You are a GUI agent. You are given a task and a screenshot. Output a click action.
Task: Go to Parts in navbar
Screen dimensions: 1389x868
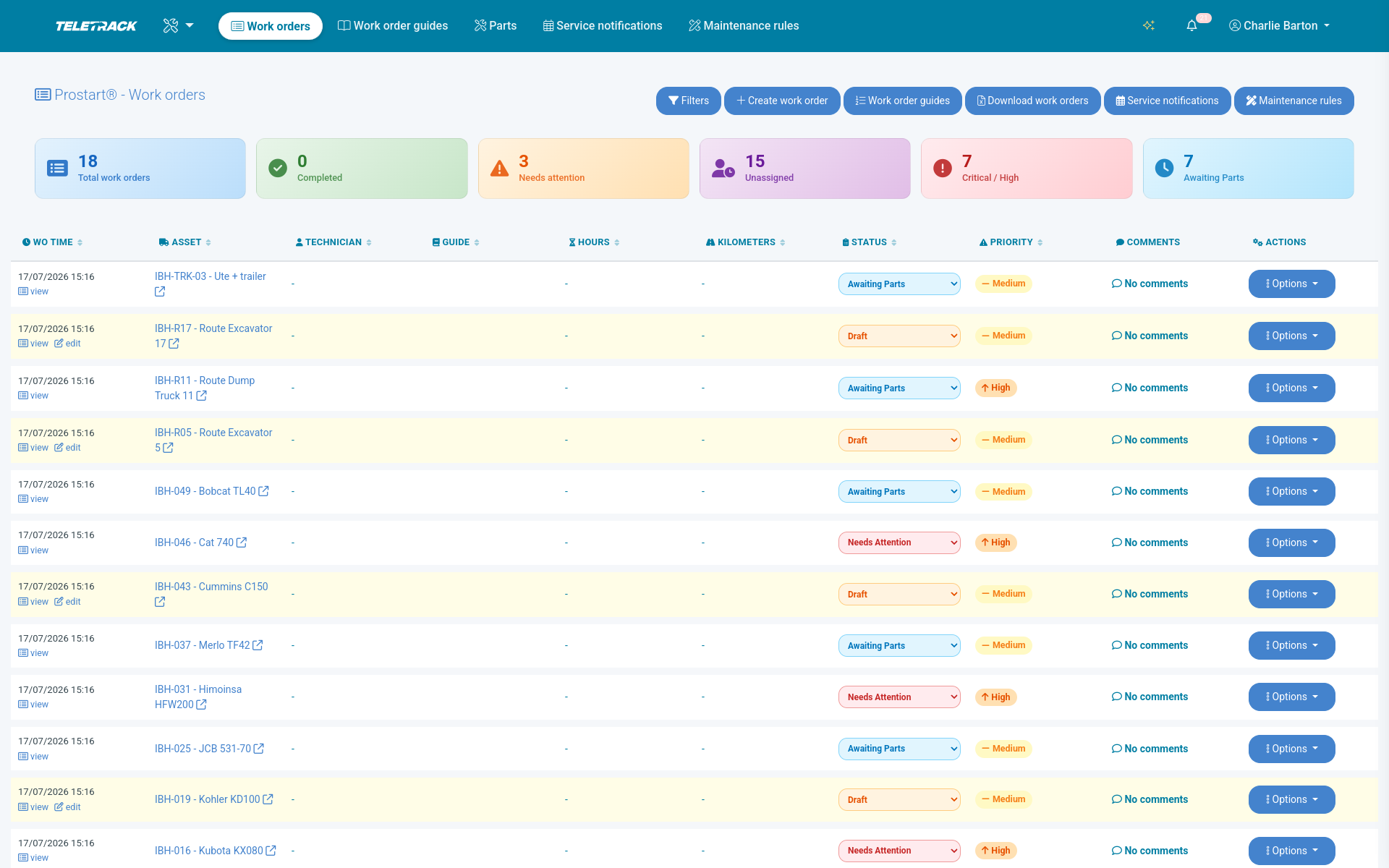click(496, 26)
